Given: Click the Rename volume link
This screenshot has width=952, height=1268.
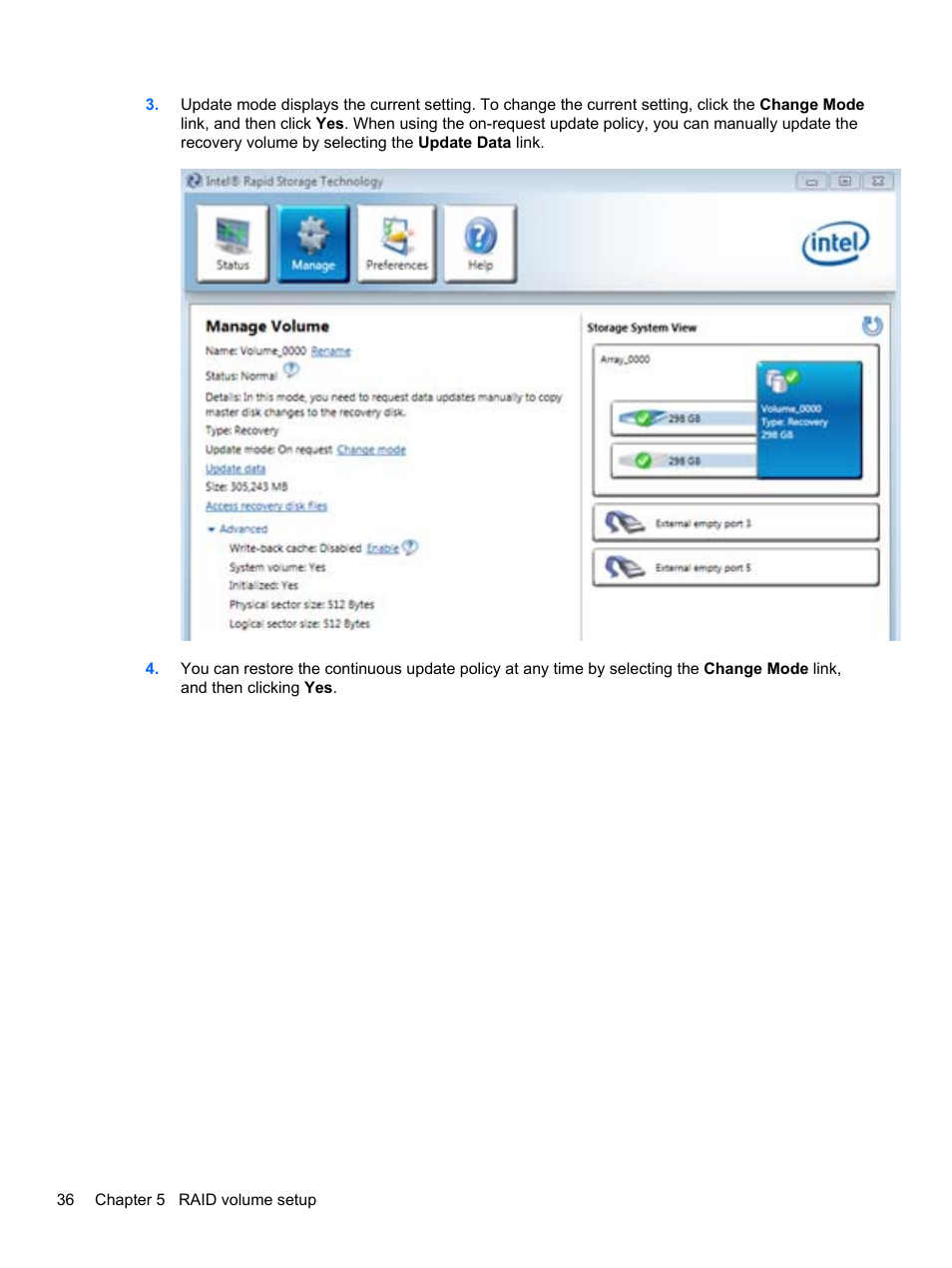Looking at the screenshot, I should pos(330,351).
